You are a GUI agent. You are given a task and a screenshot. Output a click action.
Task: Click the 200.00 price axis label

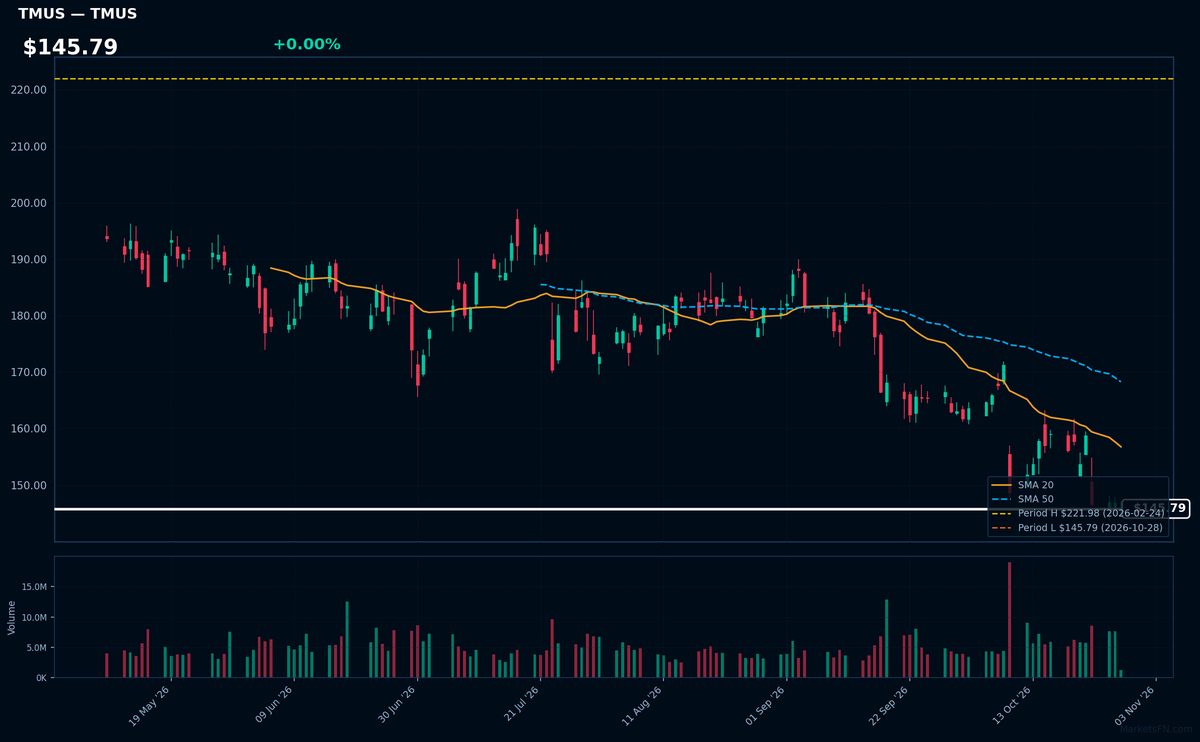[x=31, y=203]
